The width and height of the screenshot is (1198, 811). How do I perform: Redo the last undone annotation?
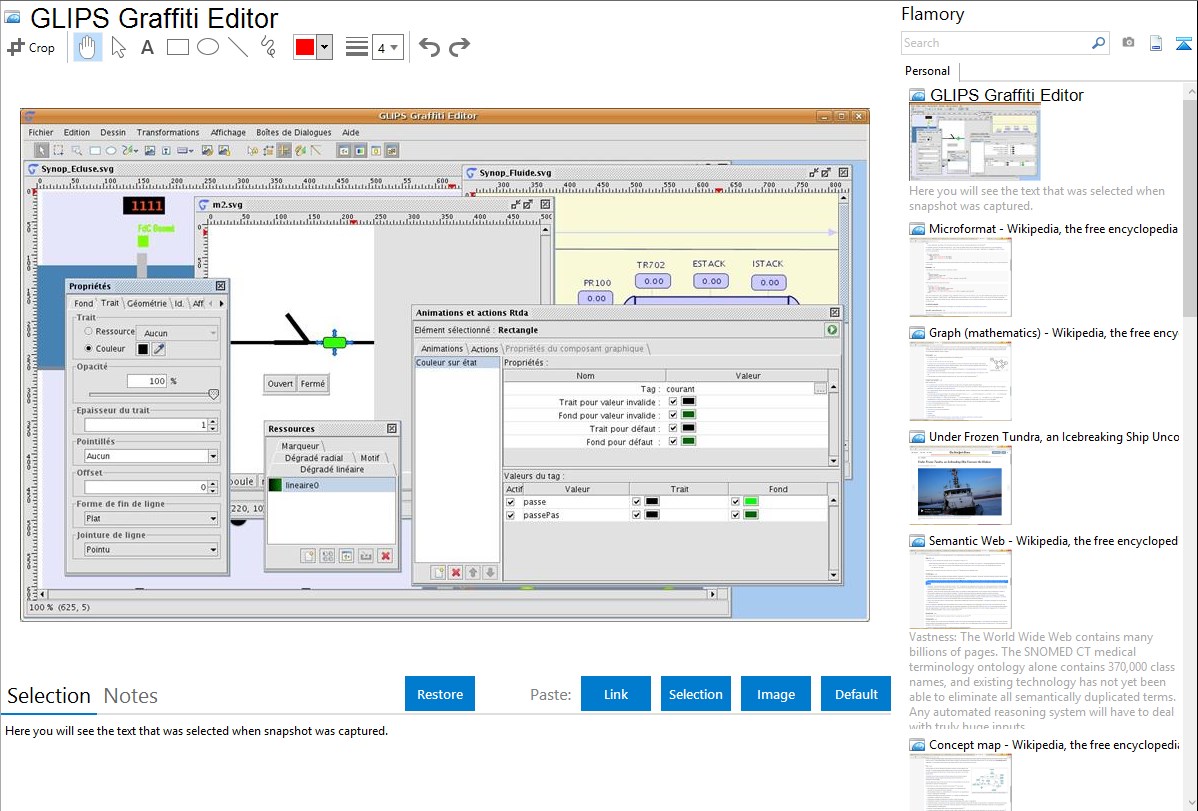459,47
